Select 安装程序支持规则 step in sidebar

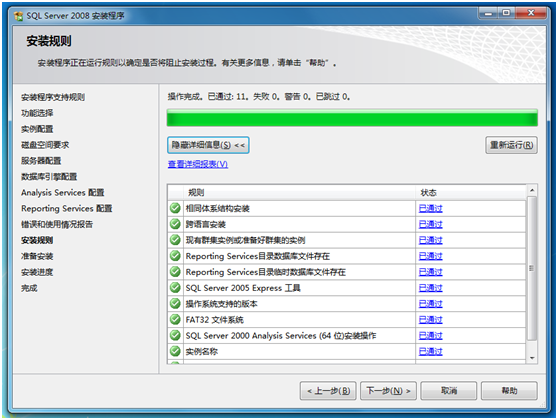pos(53,97)
